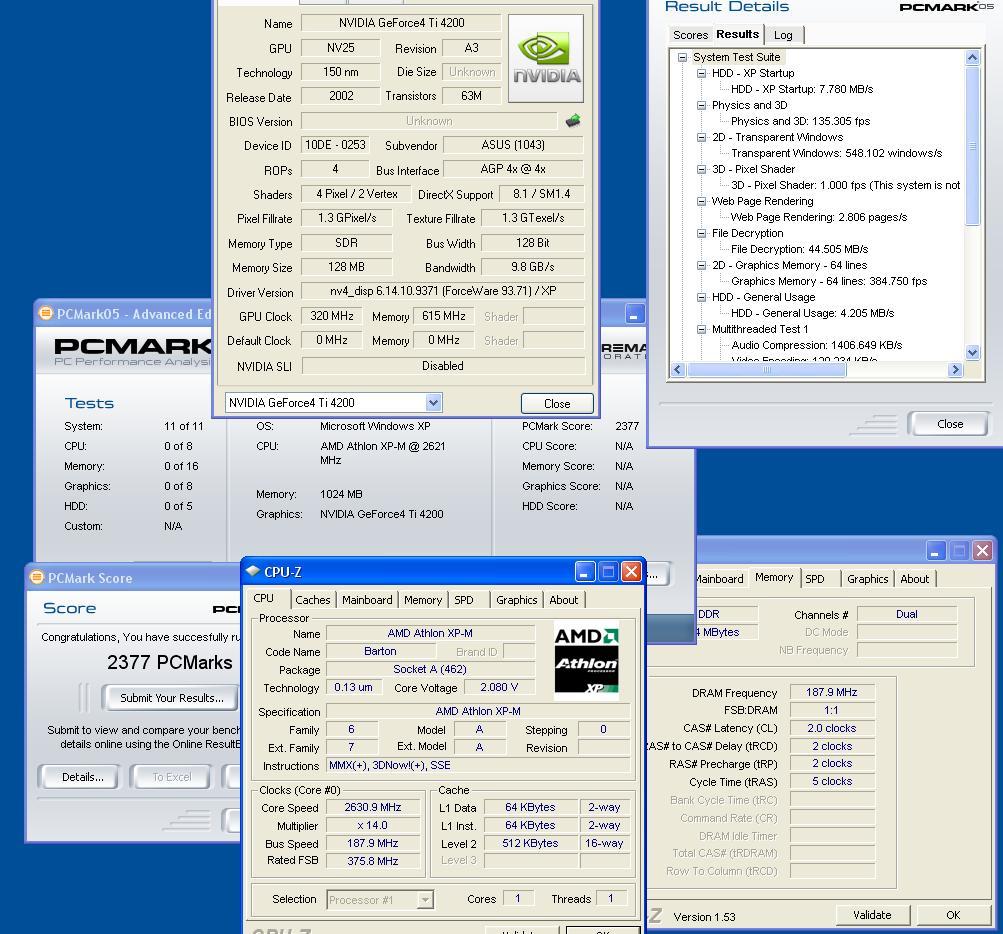Collapse the Web Page Rendering node
1003x934 pixels.
[702, 201]
